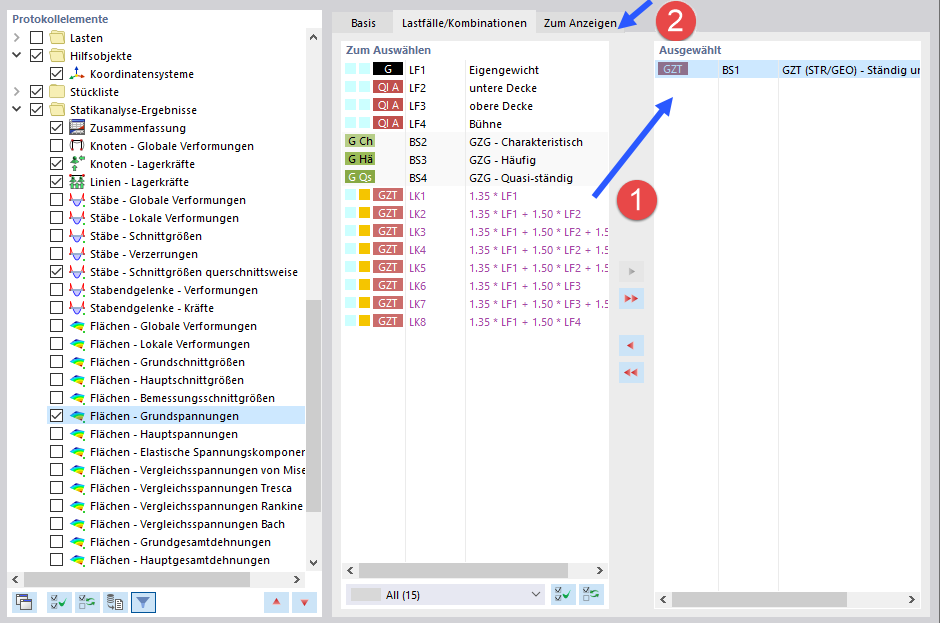Viewport: 940px width, 623px height.
Task: Switch to the Zum Anzeigen tab
Action: coord(580,23)
